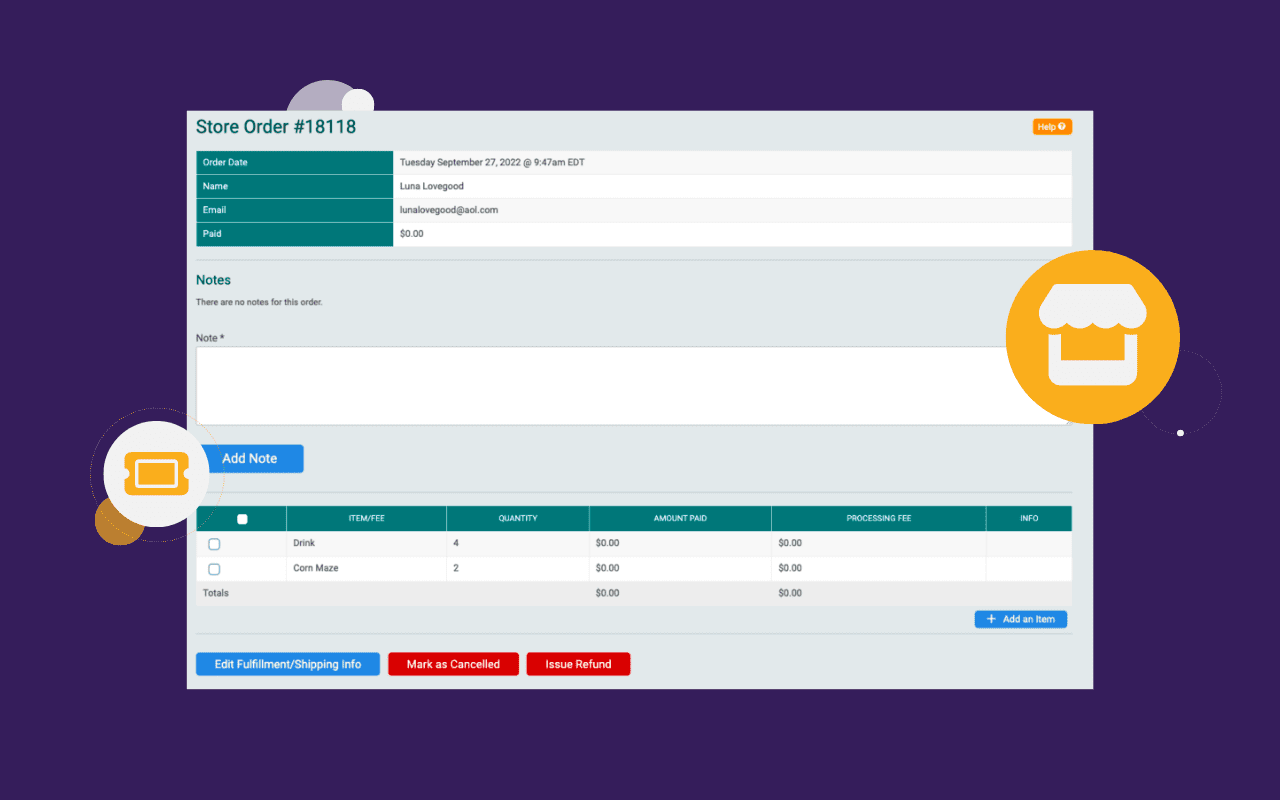Click the Totals row in the items table
Viewport: 1280px width, 800px height.
click(x=216, y=592)
